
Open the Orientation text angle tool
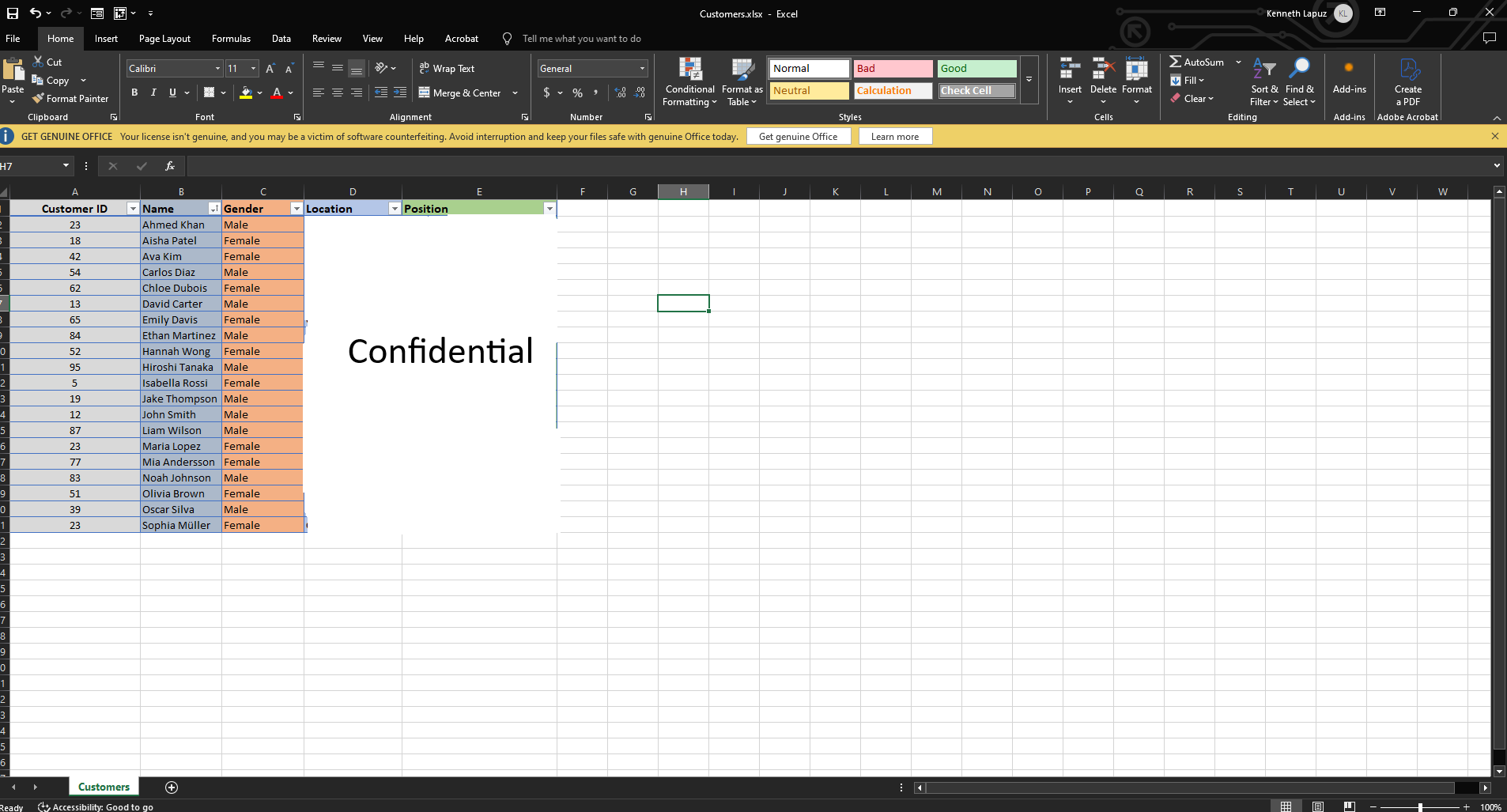(382, 68)
